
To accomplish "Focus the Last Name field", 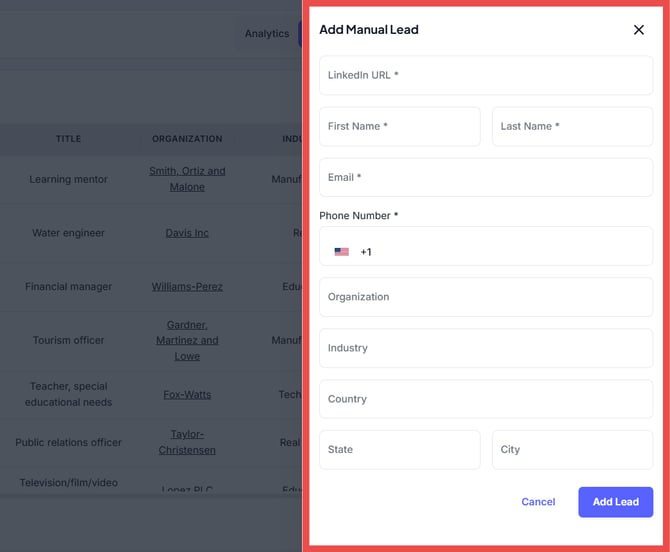I will coord(572,126).
